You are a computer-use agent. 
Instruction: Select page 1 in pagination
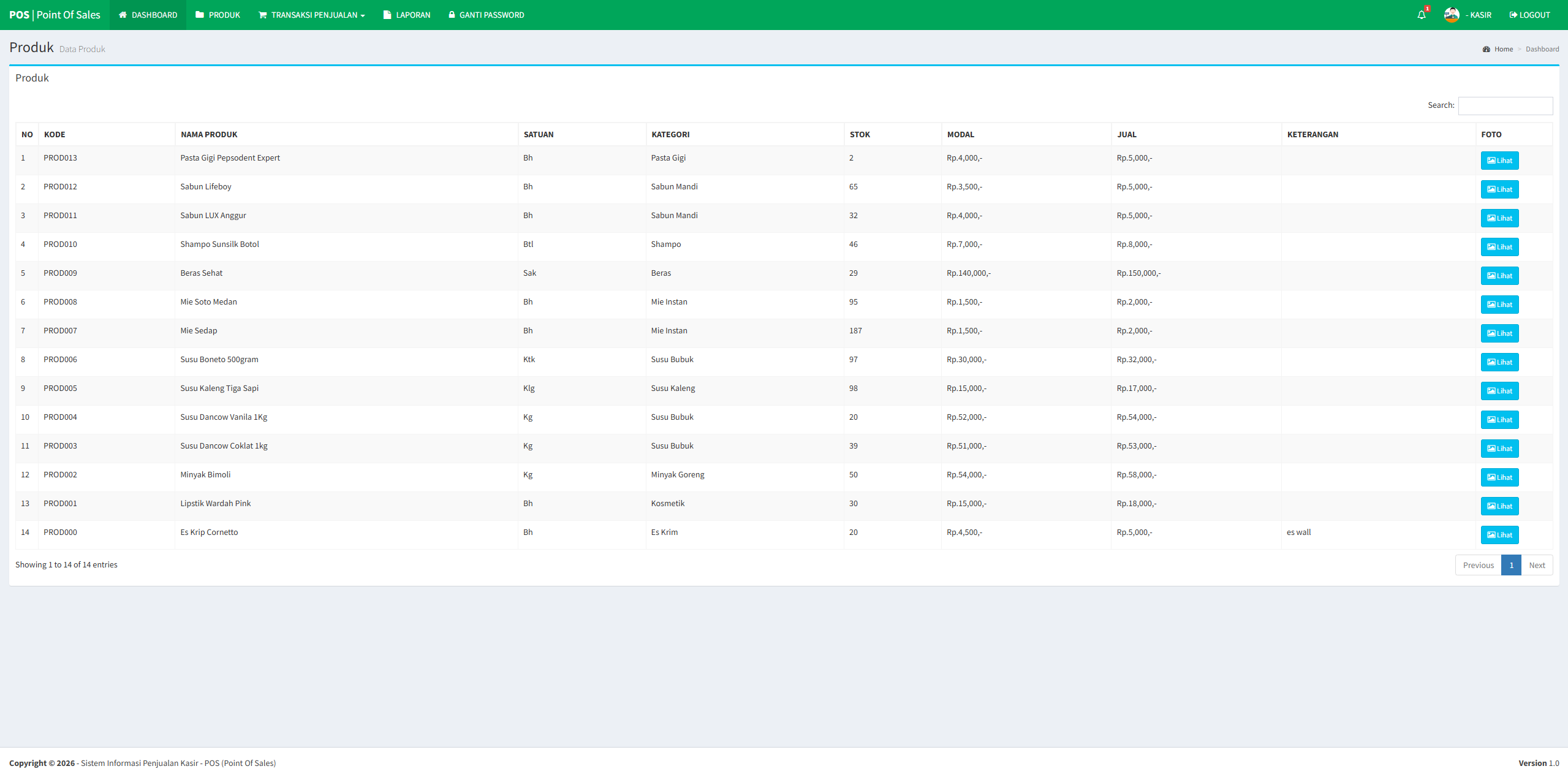[1511, 566]
